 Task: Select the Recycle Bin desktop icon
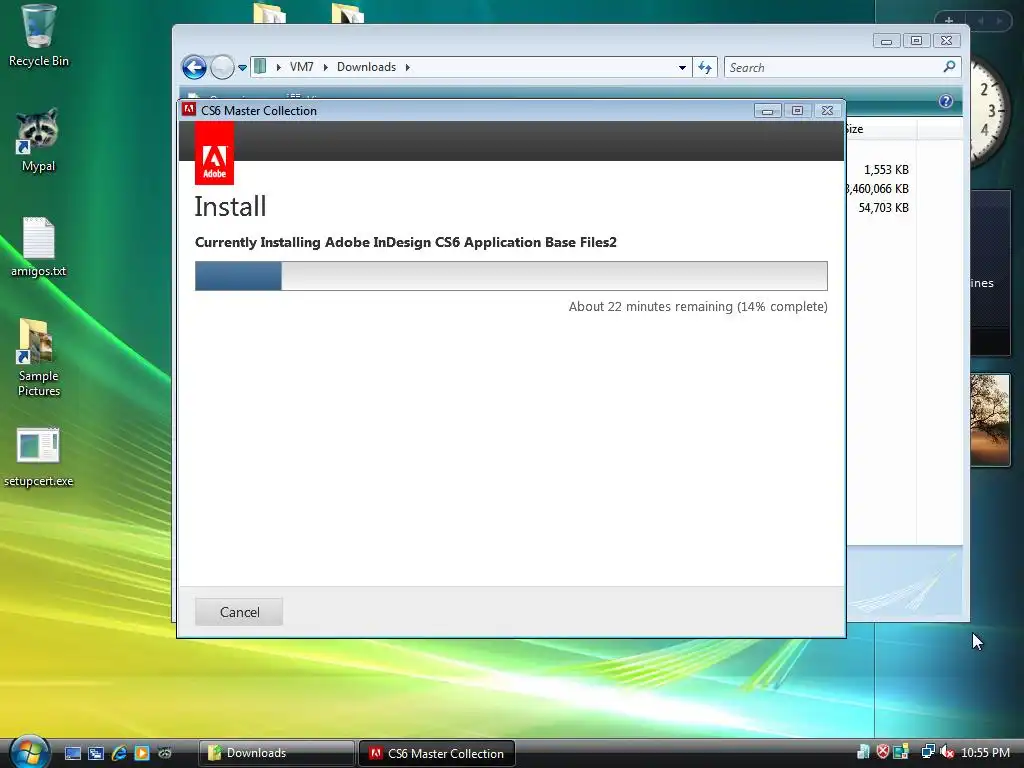39,36
